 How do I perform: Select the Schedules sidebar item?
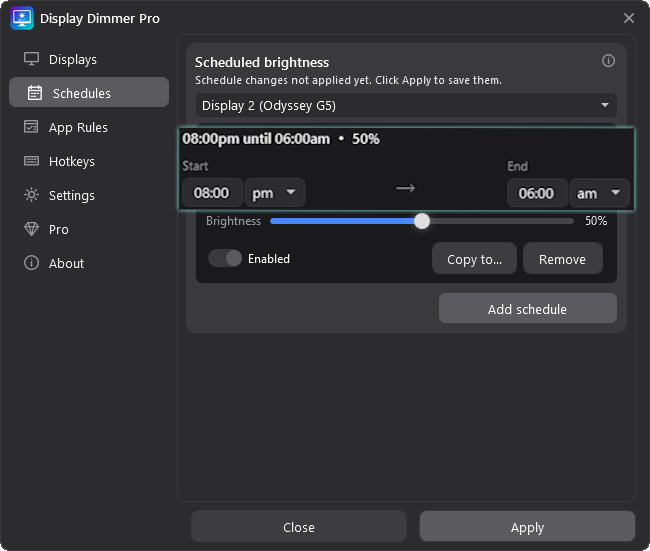pos(89,92)
